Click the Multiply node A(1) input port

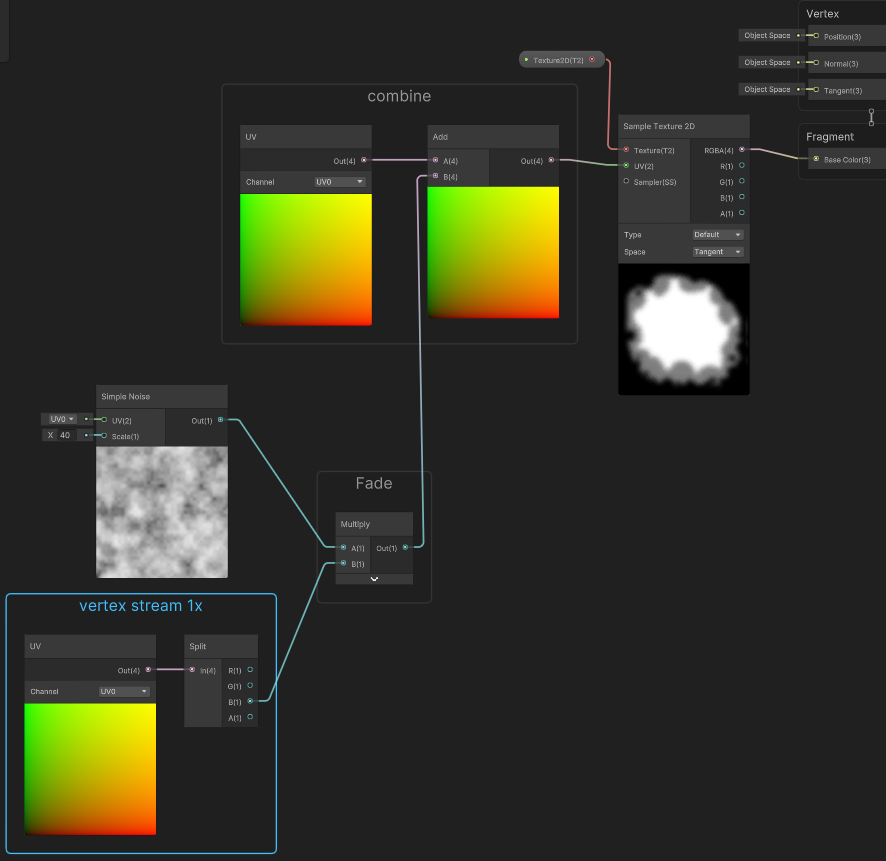click(x=343, y=547)
